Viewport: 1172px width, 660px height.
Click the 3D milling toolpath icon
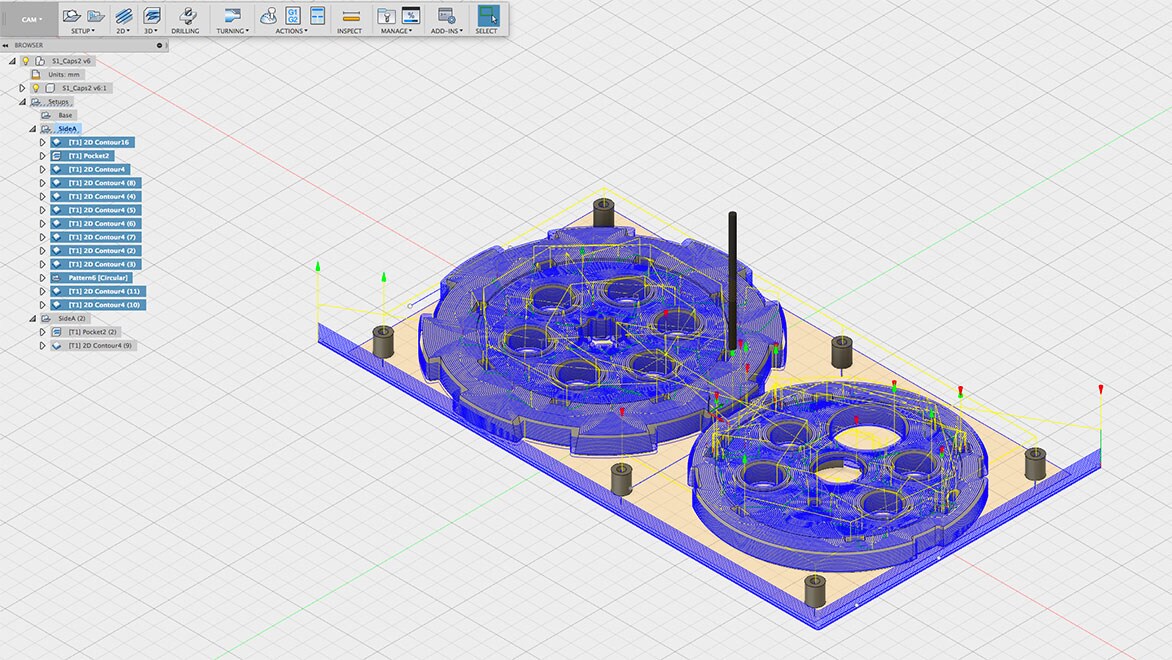tap(152, 16)
